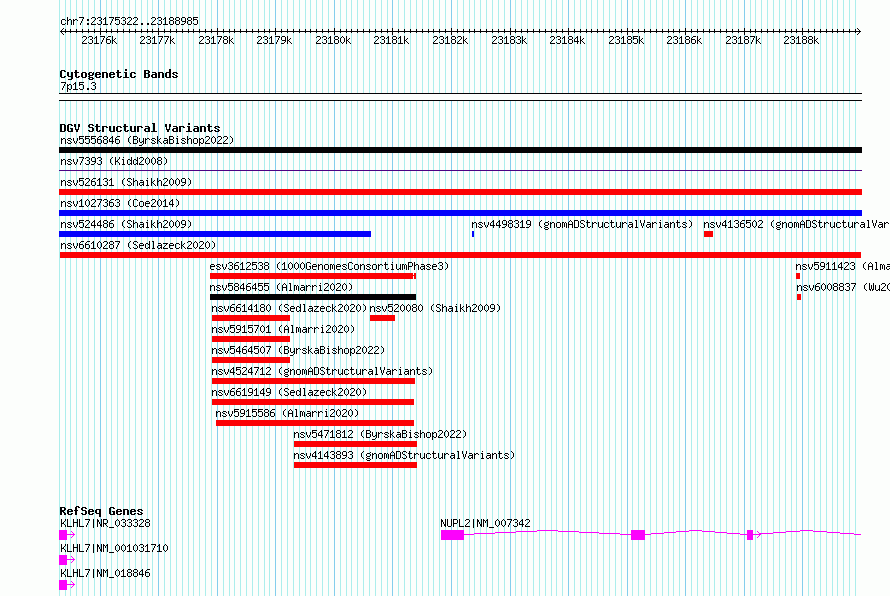Click the small NUPL2 exon with arrow

(x=750, y=535)
